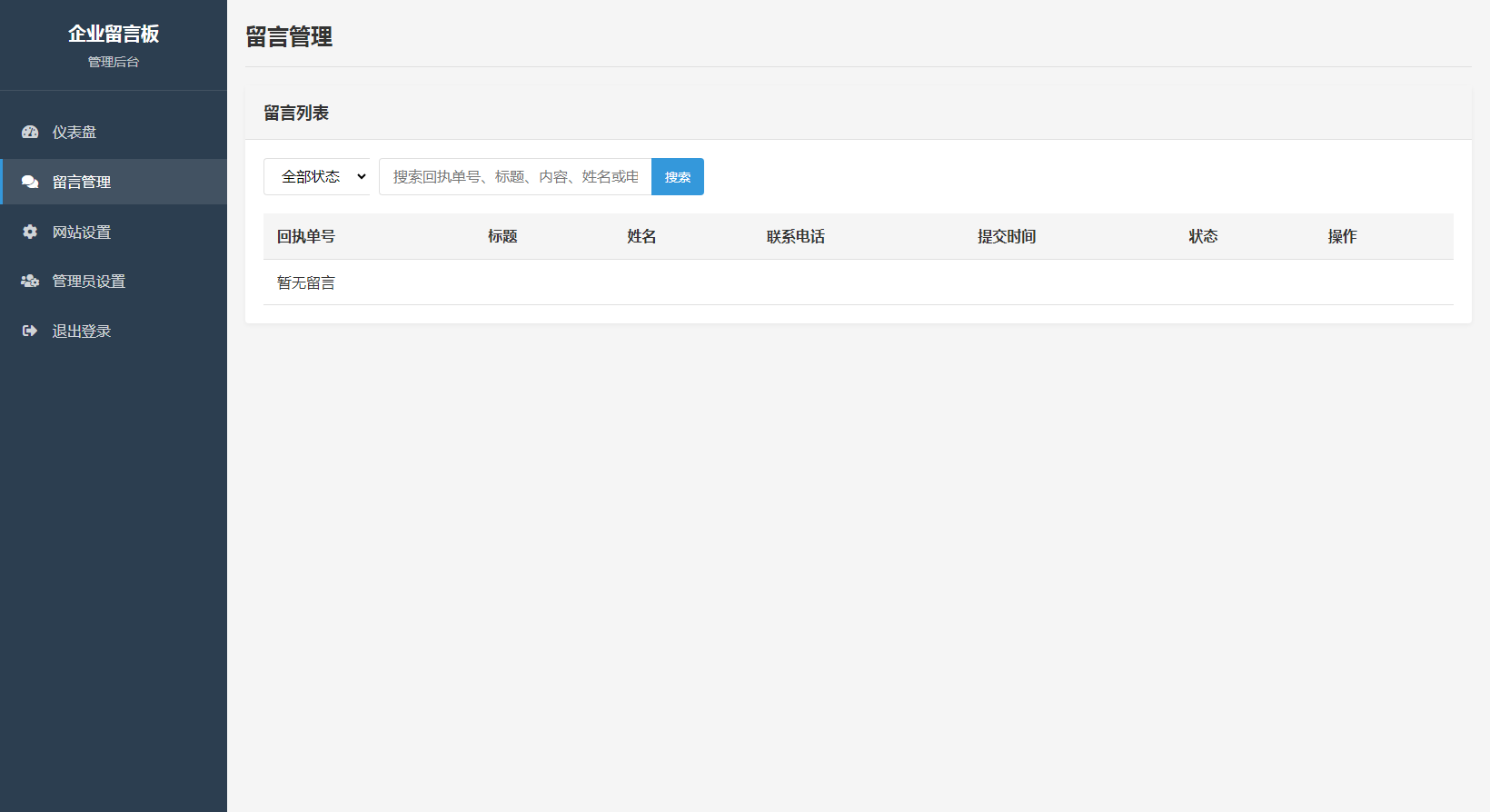Click the 状态 column header
The height and width of the screenshot is (812, 1490).
coord(1203,236)
